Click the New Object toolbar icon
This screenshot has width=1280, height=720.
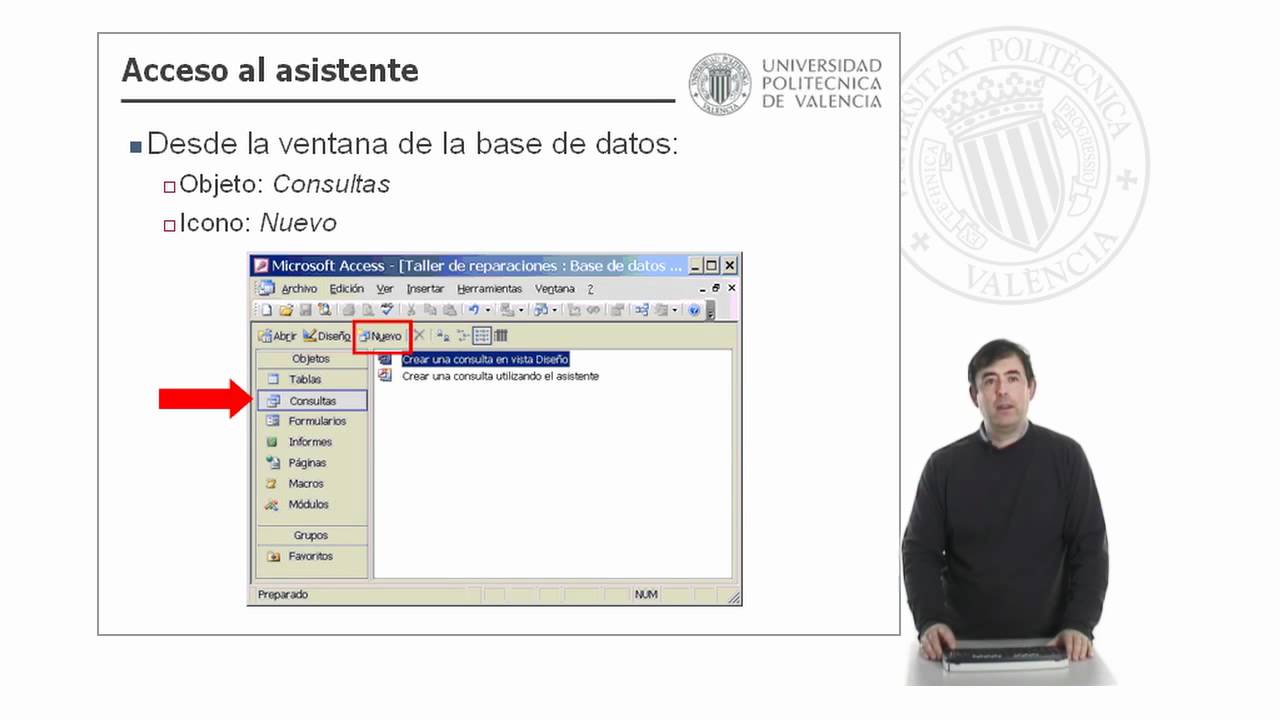point(661,310)
